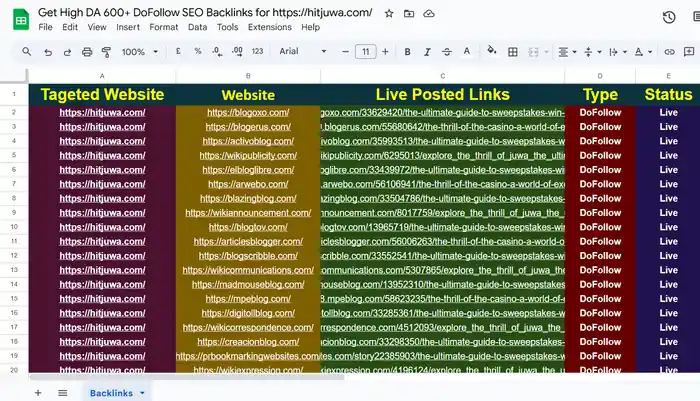Click the merge cells icon
The height and width of the screenshot is (401, 700).
point(533,52)
